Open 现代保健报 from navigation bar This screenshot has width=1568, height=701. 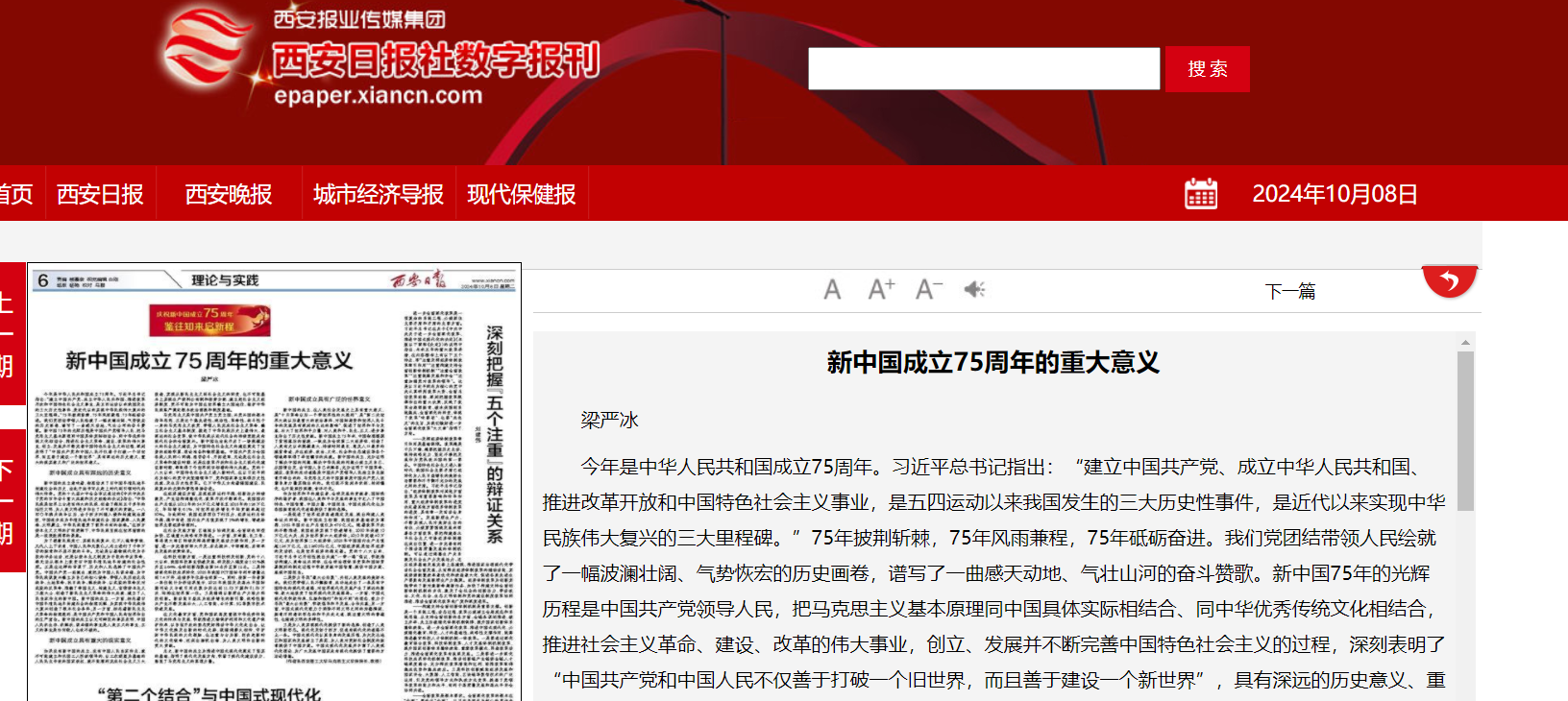[521, 194]
